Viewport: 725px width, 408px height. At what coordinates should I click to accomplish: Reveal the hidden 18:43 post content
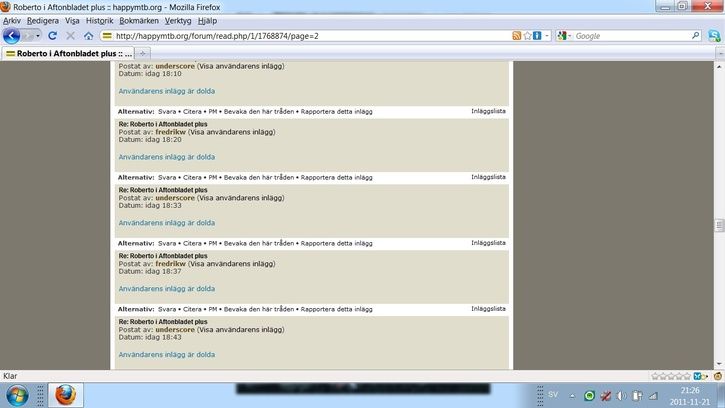pyautogui.click(x=166, y=354)
